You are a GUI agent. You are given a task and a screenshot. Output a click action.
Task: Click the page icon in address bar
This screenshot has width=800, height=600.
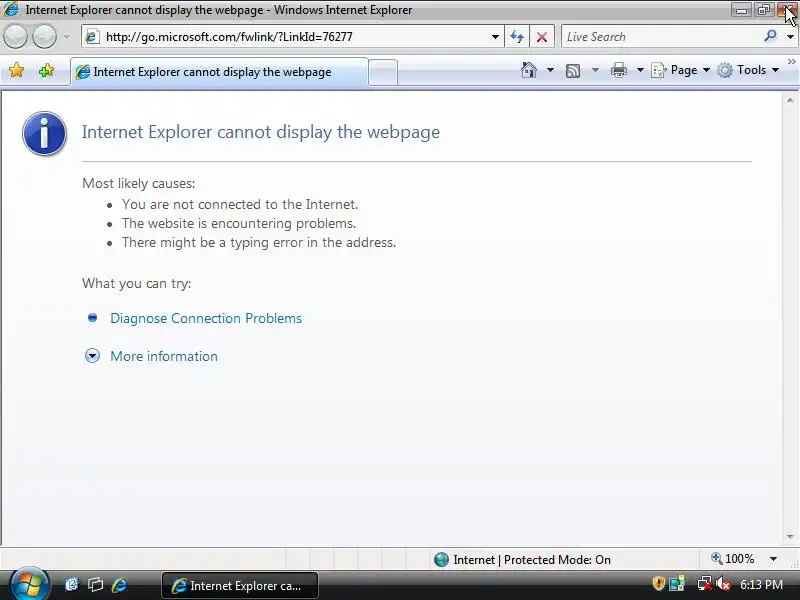pyautogui.click(x=92, y=37)
